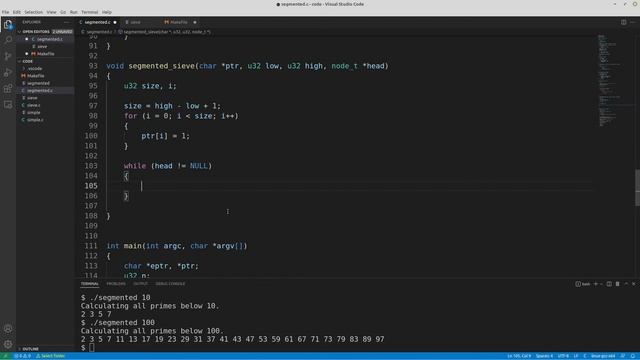640x360 pixels.
Task: Open the Terminal menu
Action: point(89,12)
